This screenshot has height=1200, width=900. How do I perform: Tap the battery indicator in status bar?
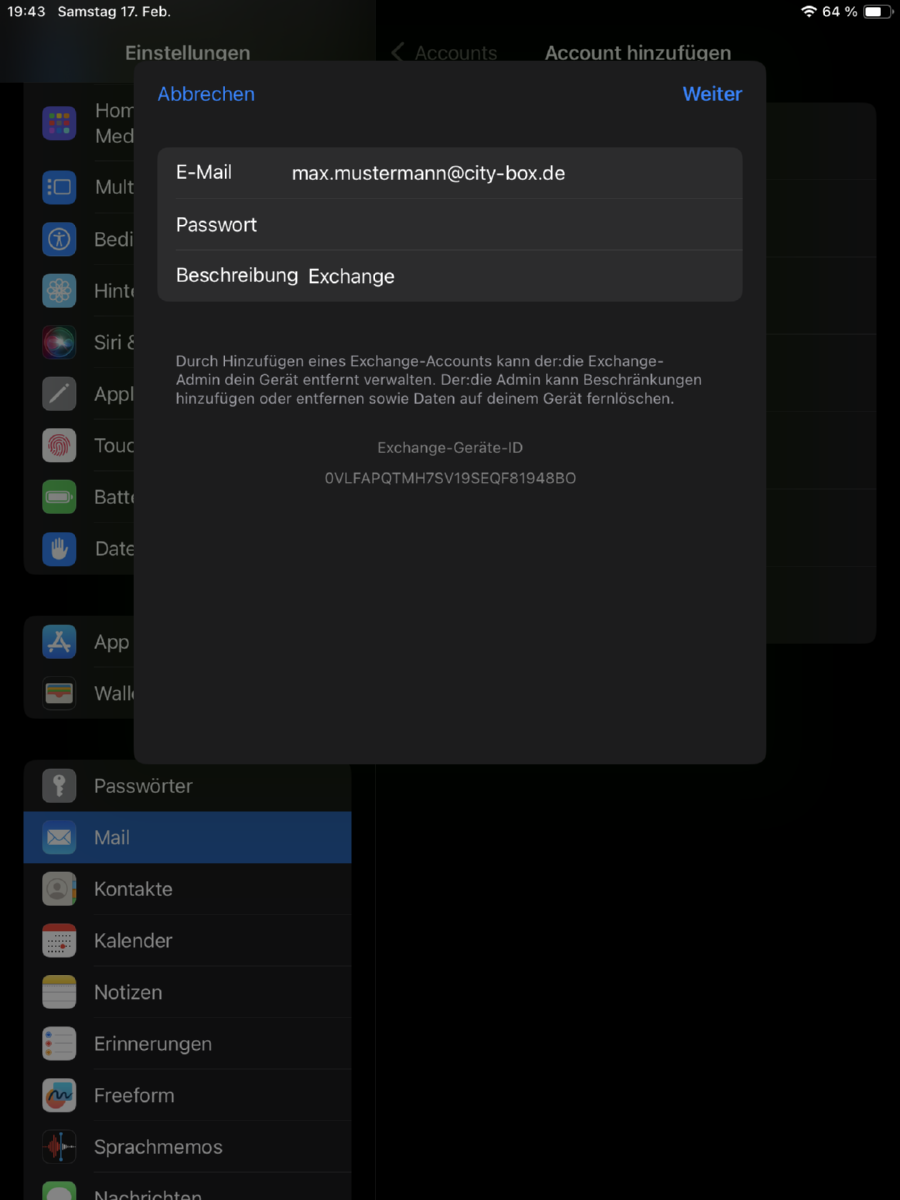(x=876, y=12)
